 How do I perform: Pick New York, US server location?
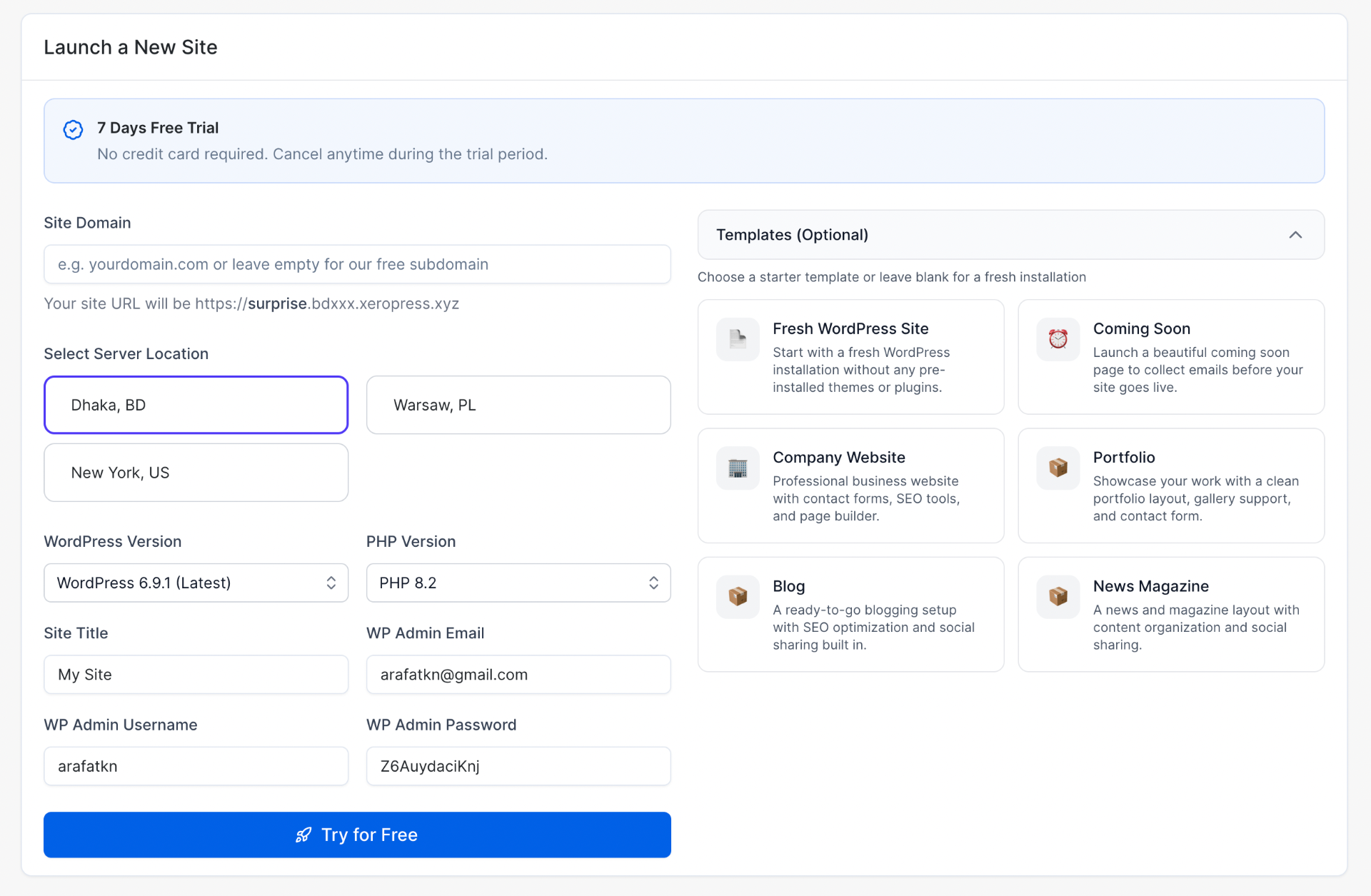pos(196,473)
